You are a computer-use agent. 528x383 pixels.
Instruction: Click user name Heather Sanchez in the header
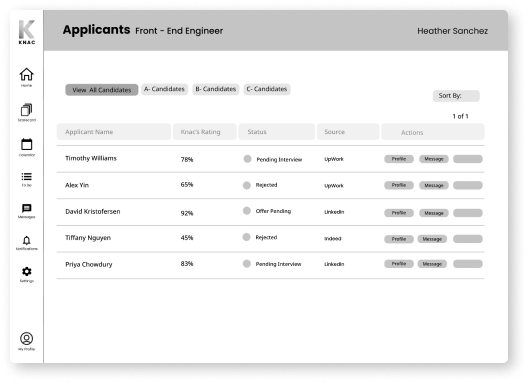click(x=452, y=31)
